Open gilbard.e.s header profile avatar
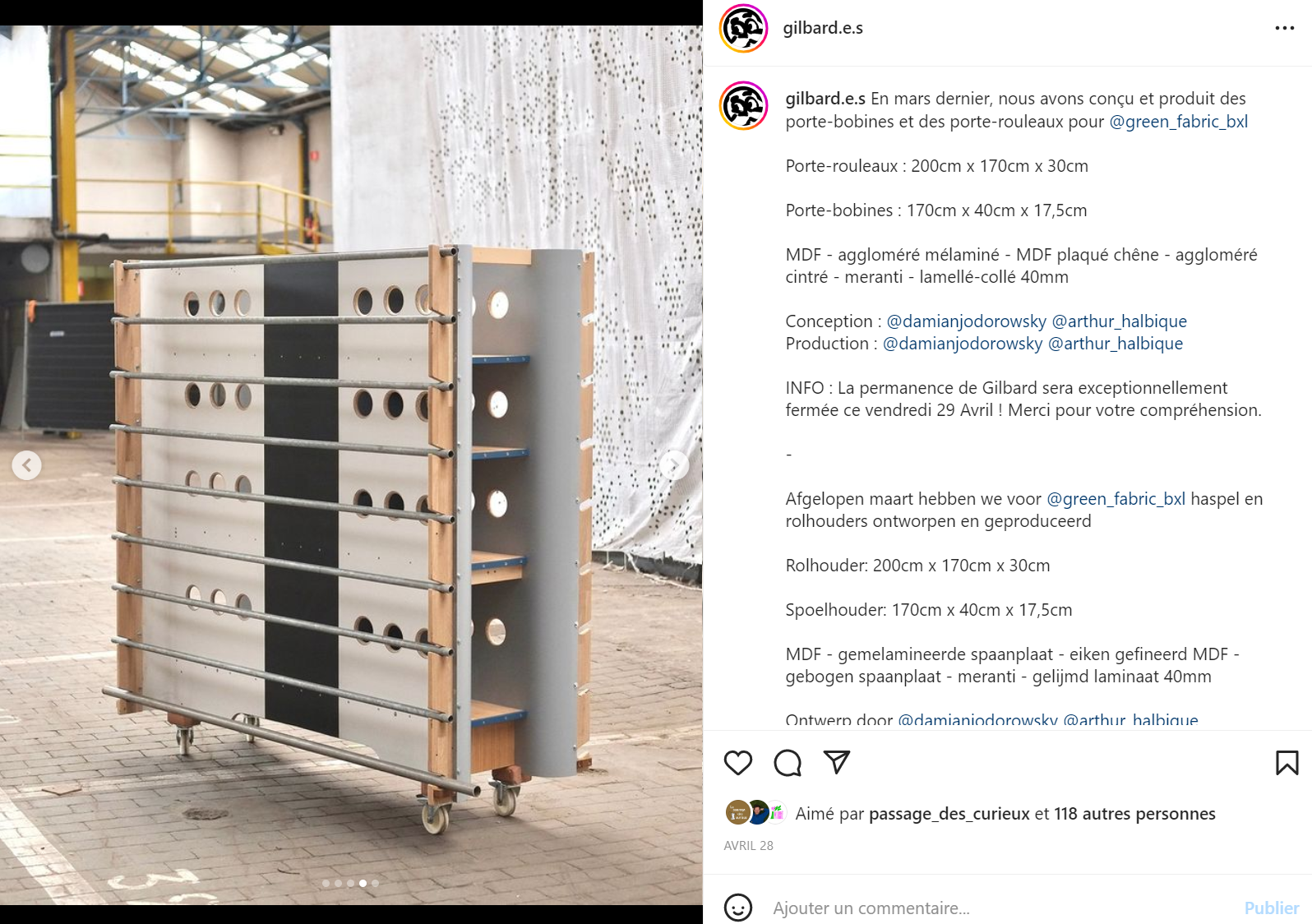The image size is (1312, 924). (x=743, y=28)
